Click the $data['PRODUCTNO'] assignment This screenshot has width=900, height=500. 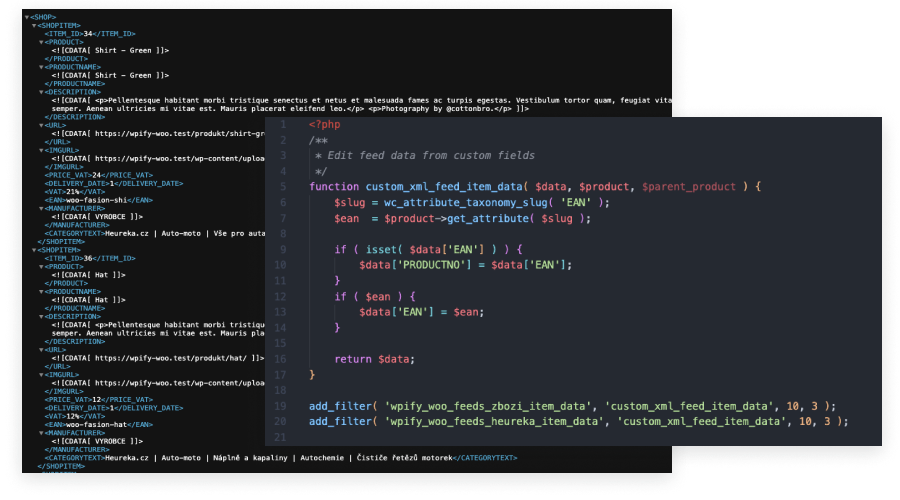465,265
